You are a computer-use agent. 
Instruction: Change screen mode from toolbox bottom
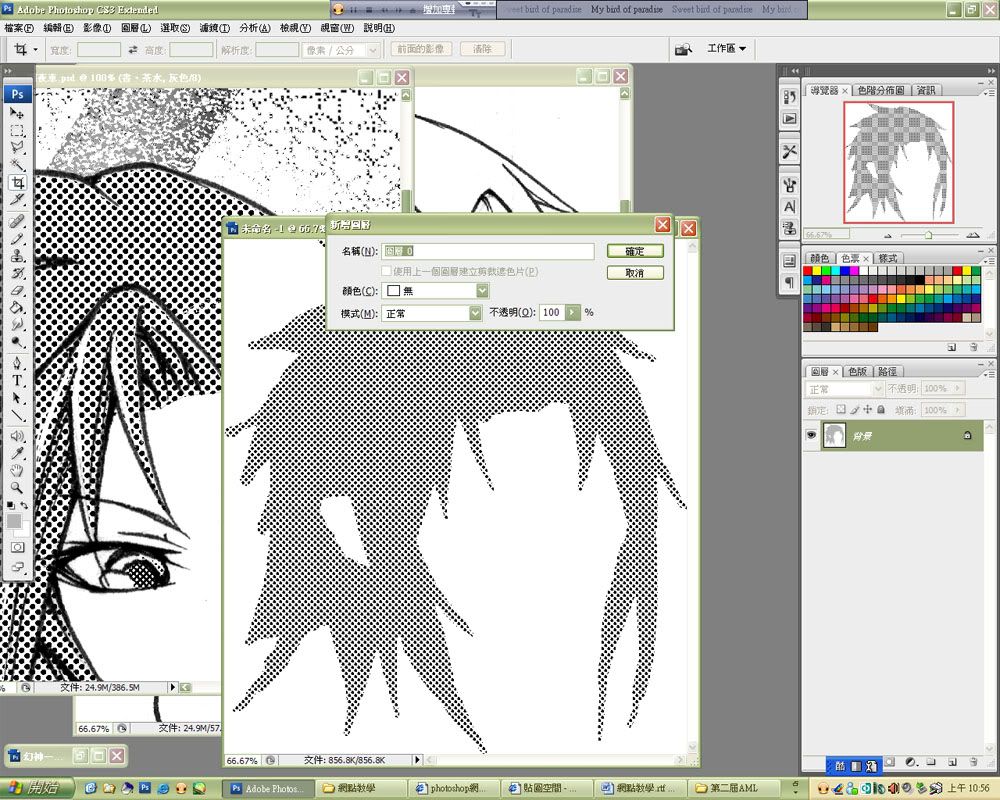[17, 567]
